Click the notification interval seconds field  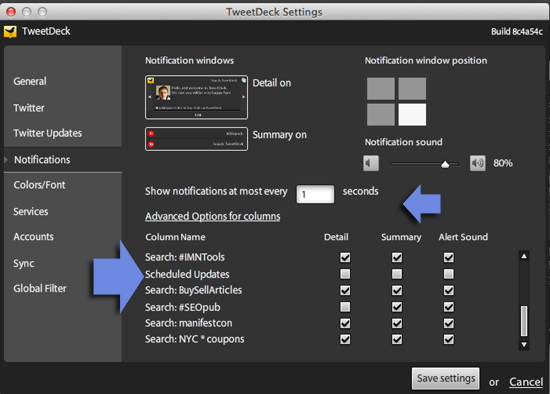315,194
